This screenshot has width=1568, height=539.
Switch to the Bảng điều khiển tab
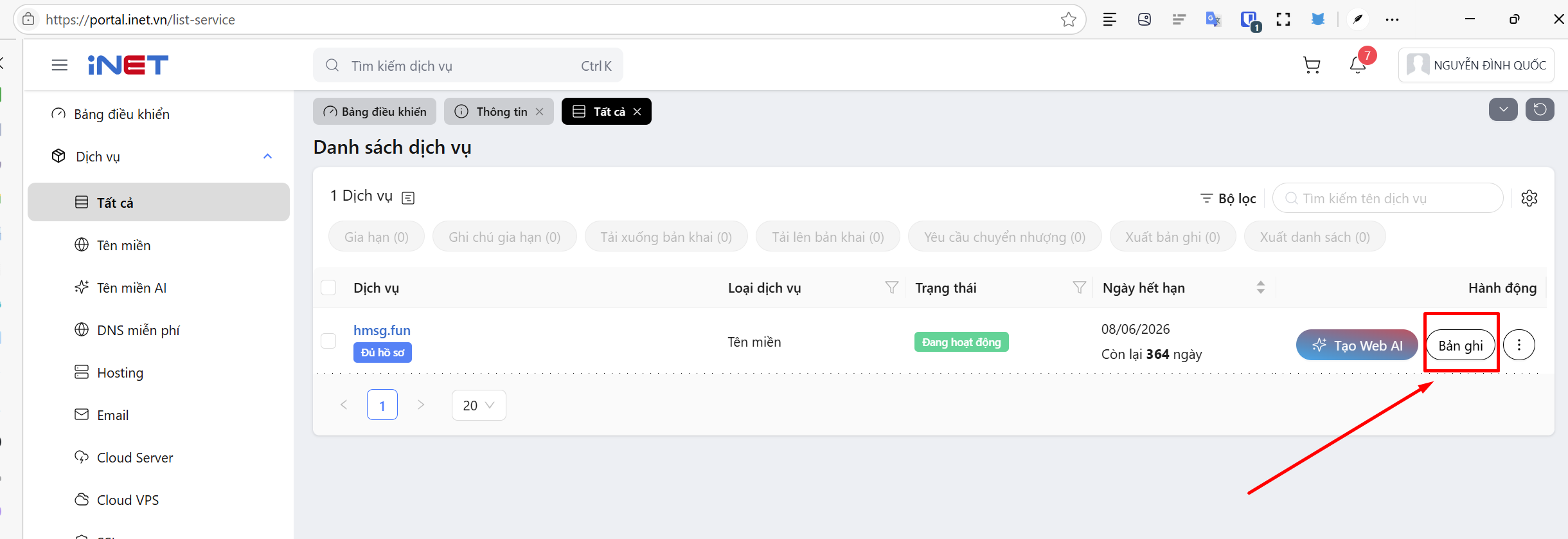tap(375, 111)
